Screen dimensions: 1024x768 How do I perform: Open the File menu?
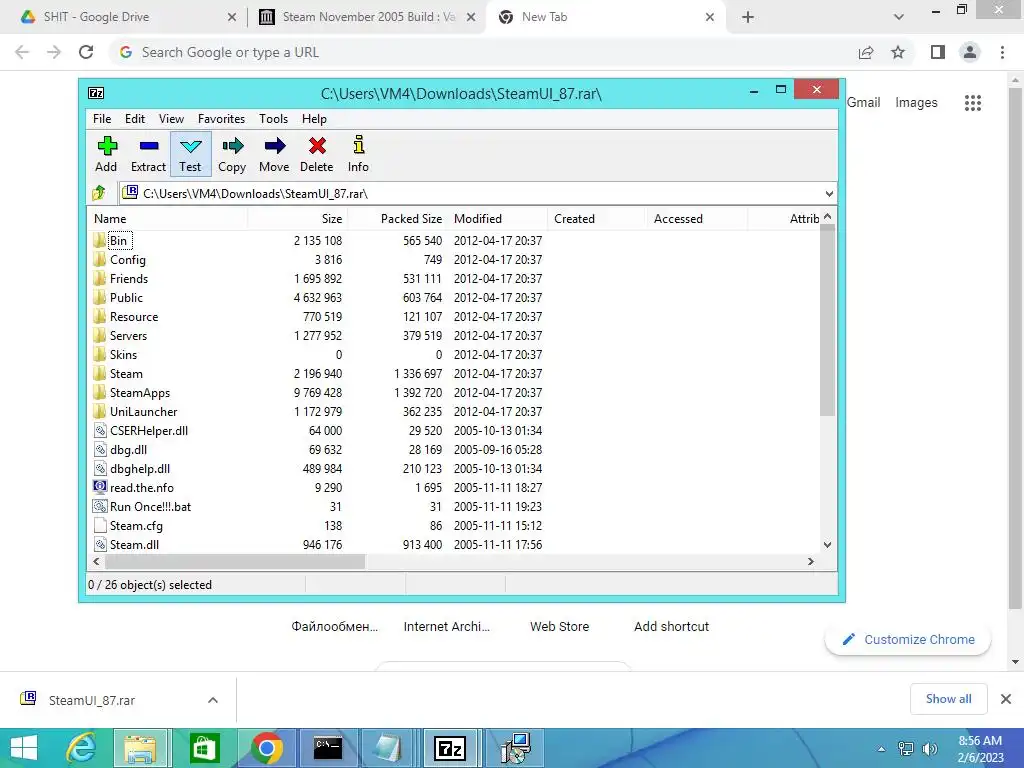[102, 119]
